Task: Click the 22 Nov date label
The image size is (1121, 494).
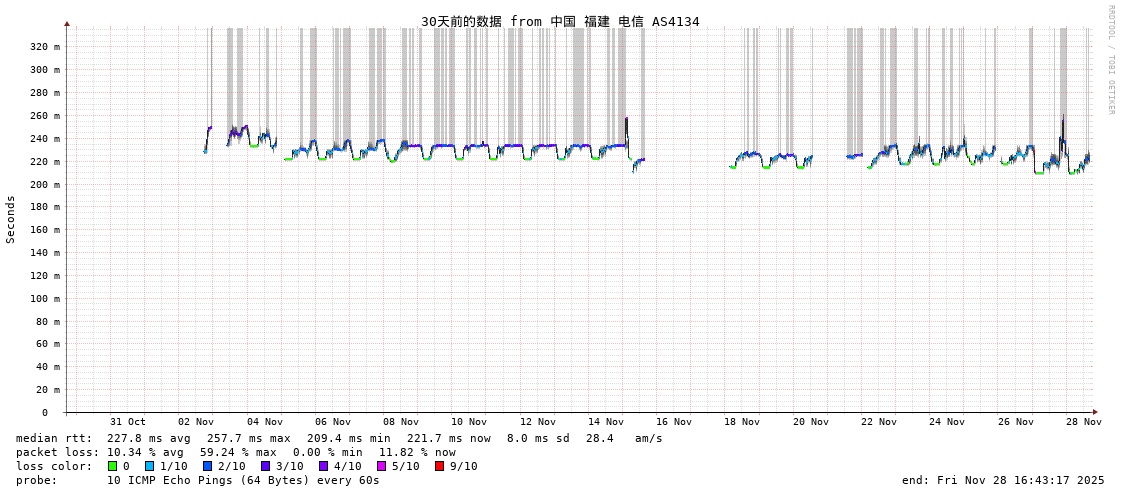Action: 879,422
